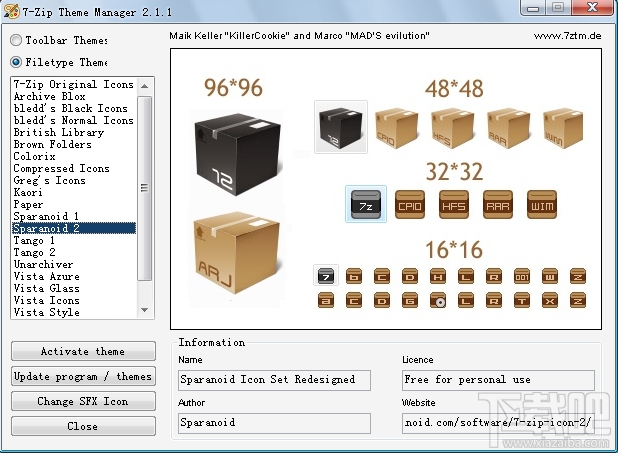Click the 48*48 WIM cardboard box icon

[x=563, y=127]
